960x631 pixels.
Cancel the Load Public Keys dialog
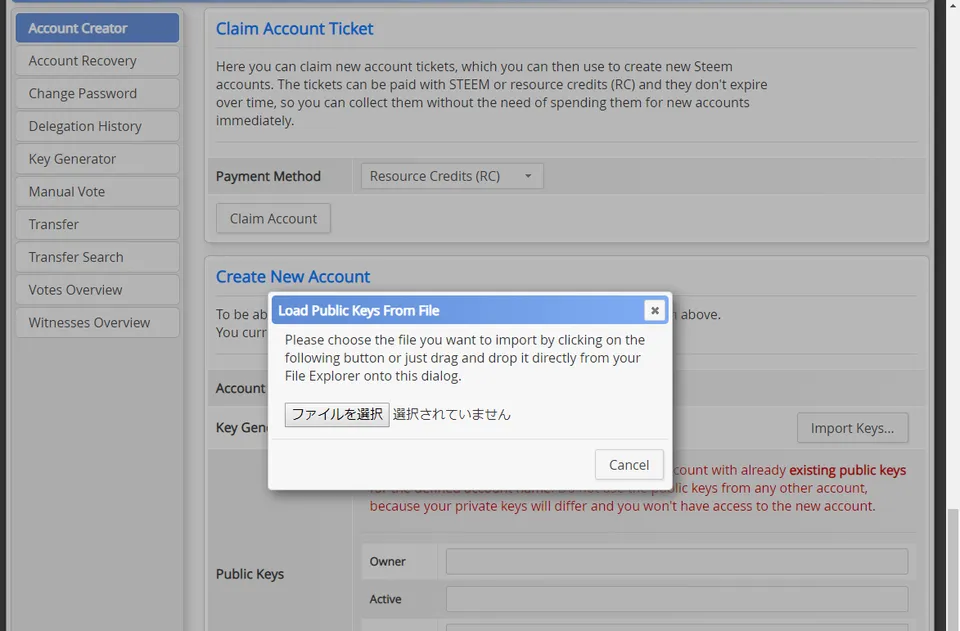pyautogui.click(x=629, y=465)
